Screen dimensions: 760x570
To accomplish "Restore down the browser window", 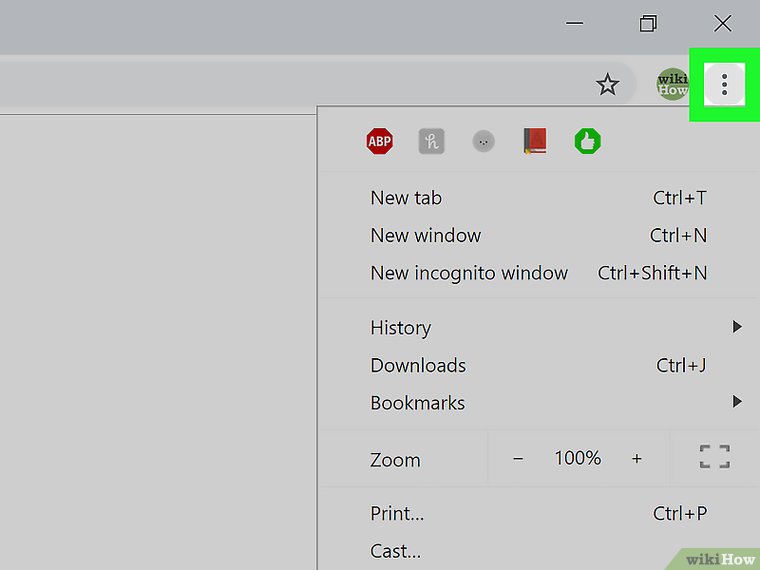I will 648,24.
